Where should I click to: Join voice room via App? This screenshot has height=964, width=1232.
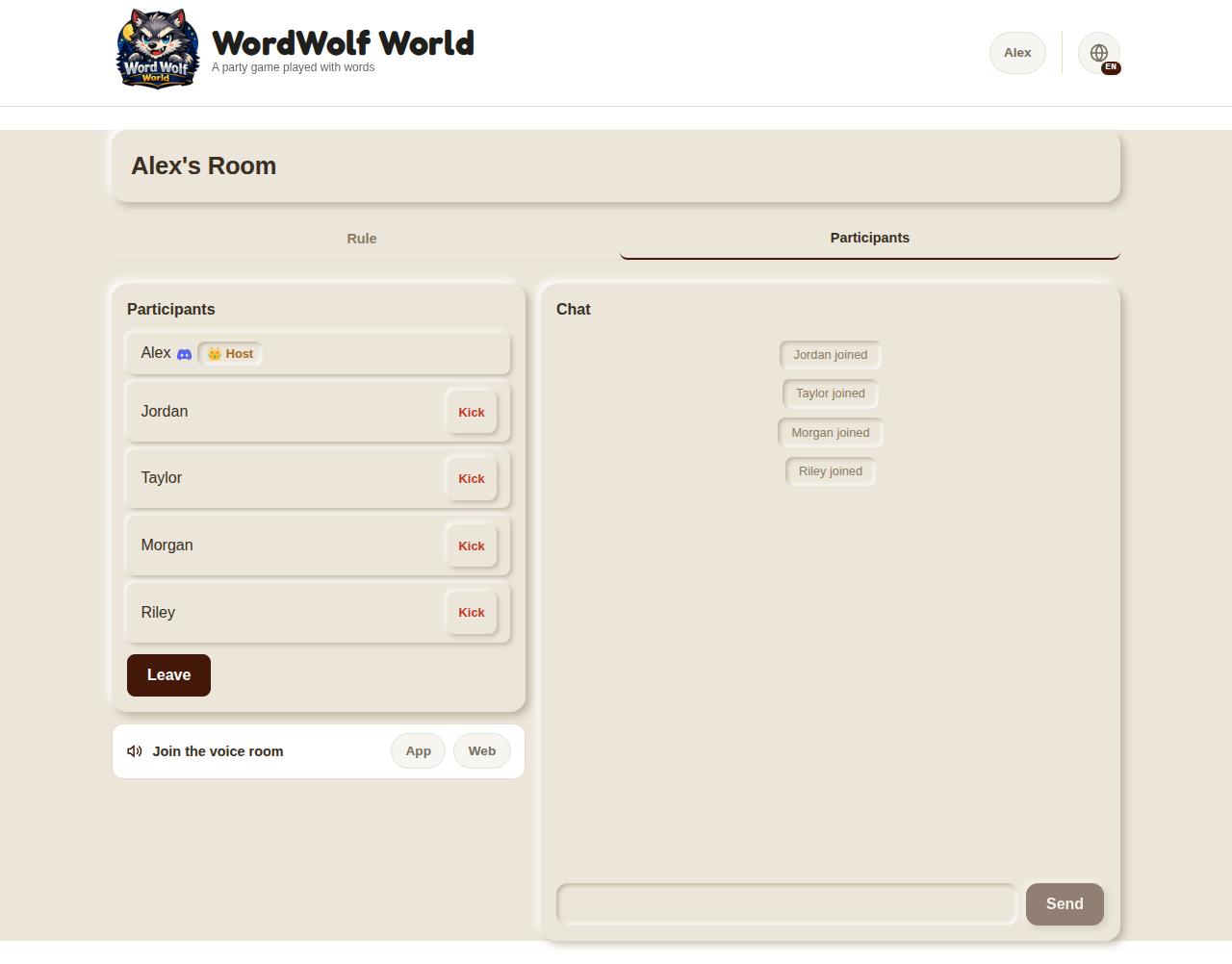tap(418, 751)
